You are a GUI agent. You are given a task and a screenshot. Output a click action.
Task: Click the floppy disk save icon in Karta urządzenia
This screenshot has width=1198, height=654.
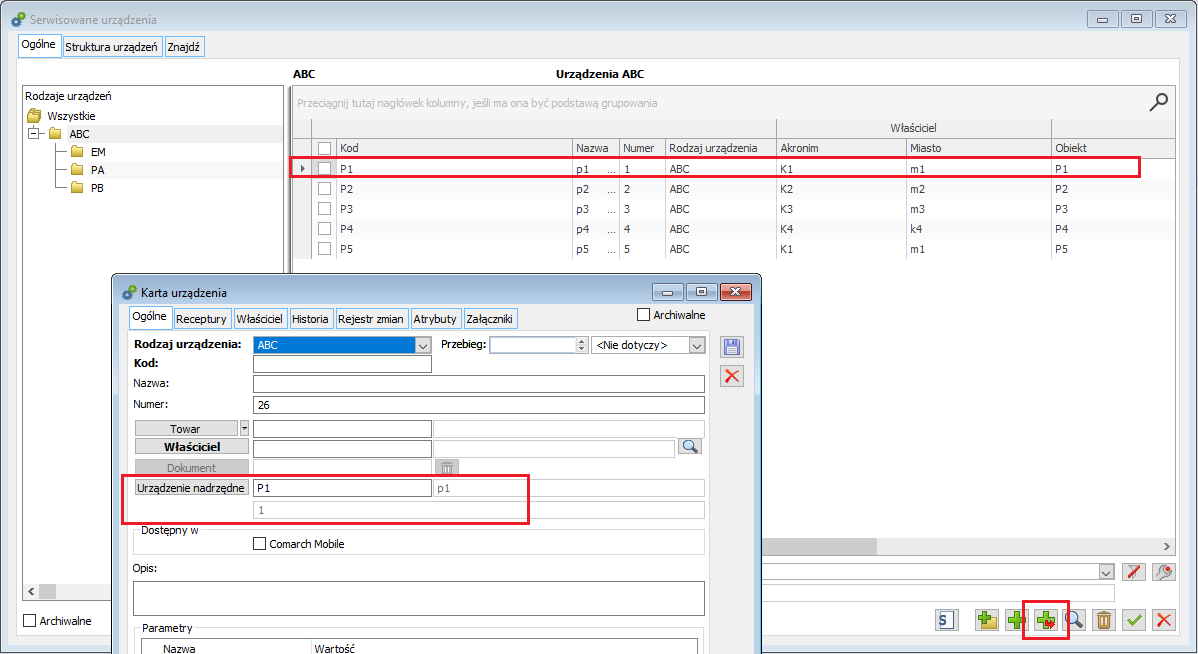click(x=731, y=347)
